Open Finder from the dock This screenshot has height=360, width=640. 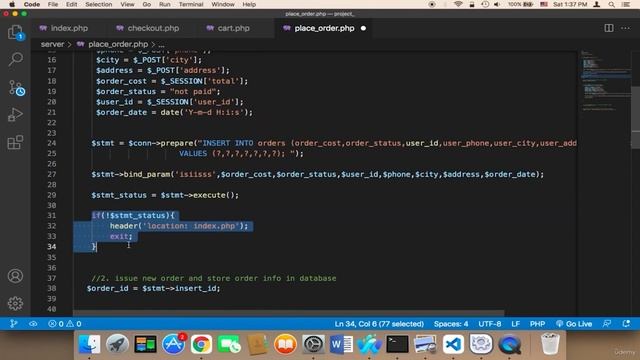89,344
